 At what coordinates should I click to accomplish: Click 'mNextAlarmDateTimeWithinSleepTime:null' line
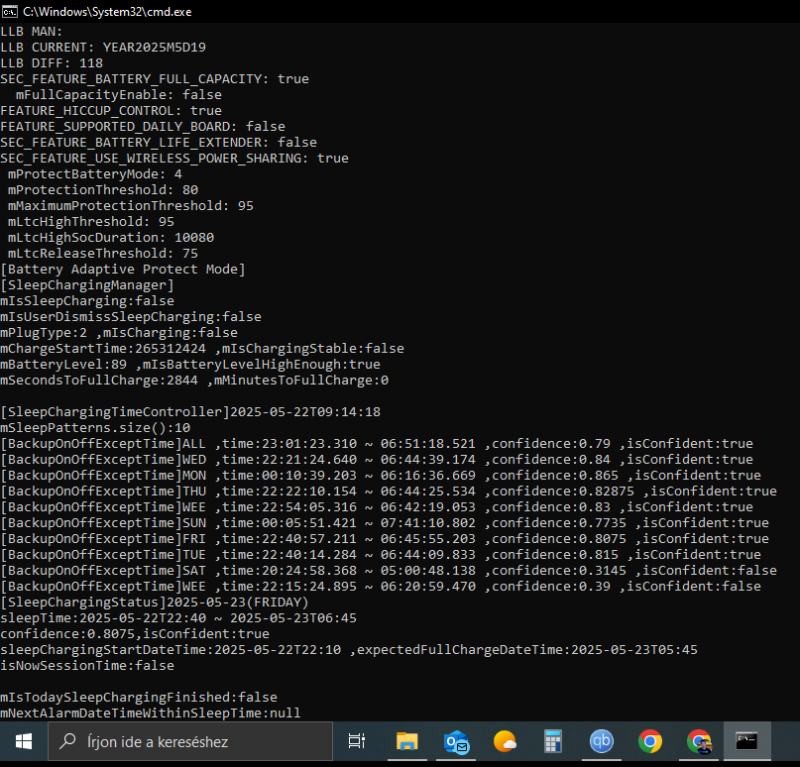[151, 713]
